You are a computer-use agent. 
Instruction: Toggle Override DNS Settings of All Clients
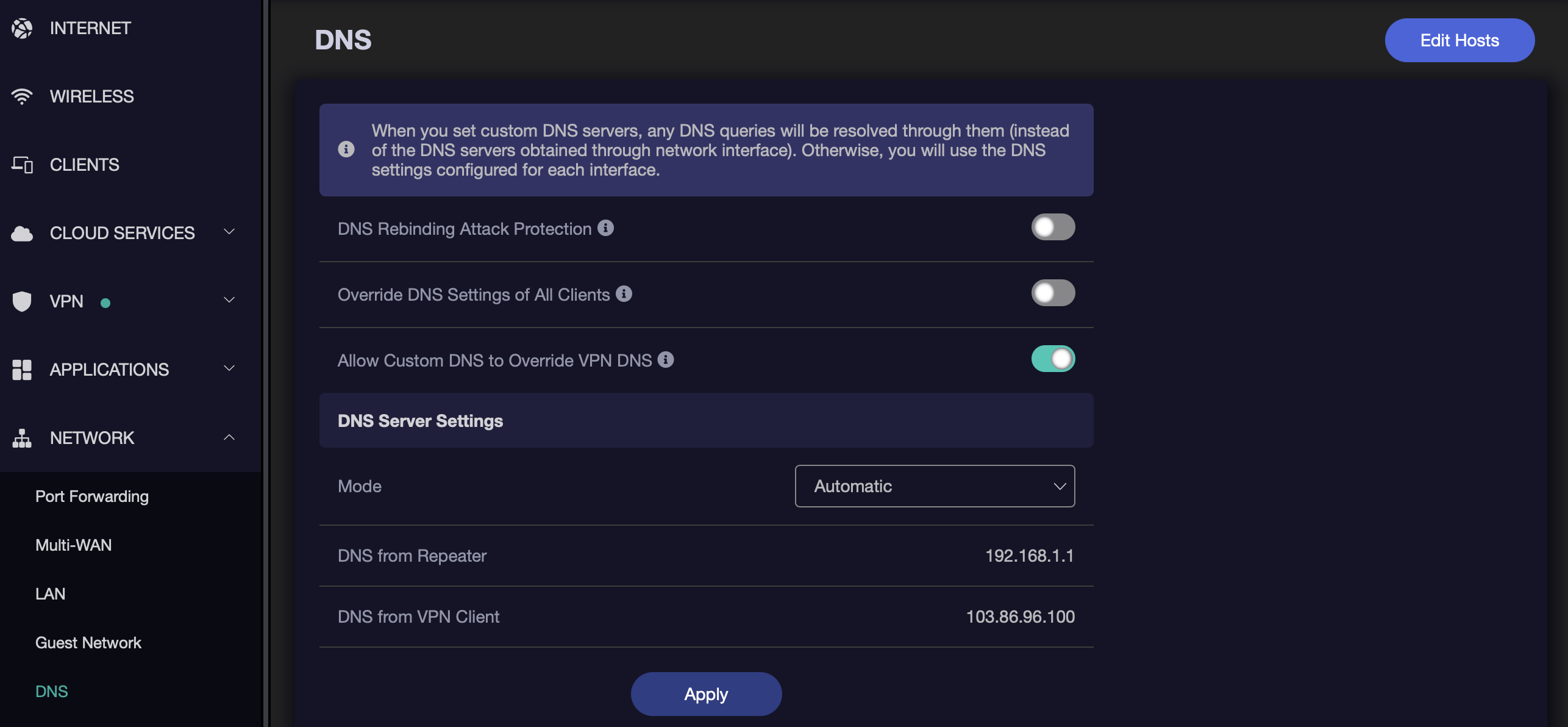1053,293
